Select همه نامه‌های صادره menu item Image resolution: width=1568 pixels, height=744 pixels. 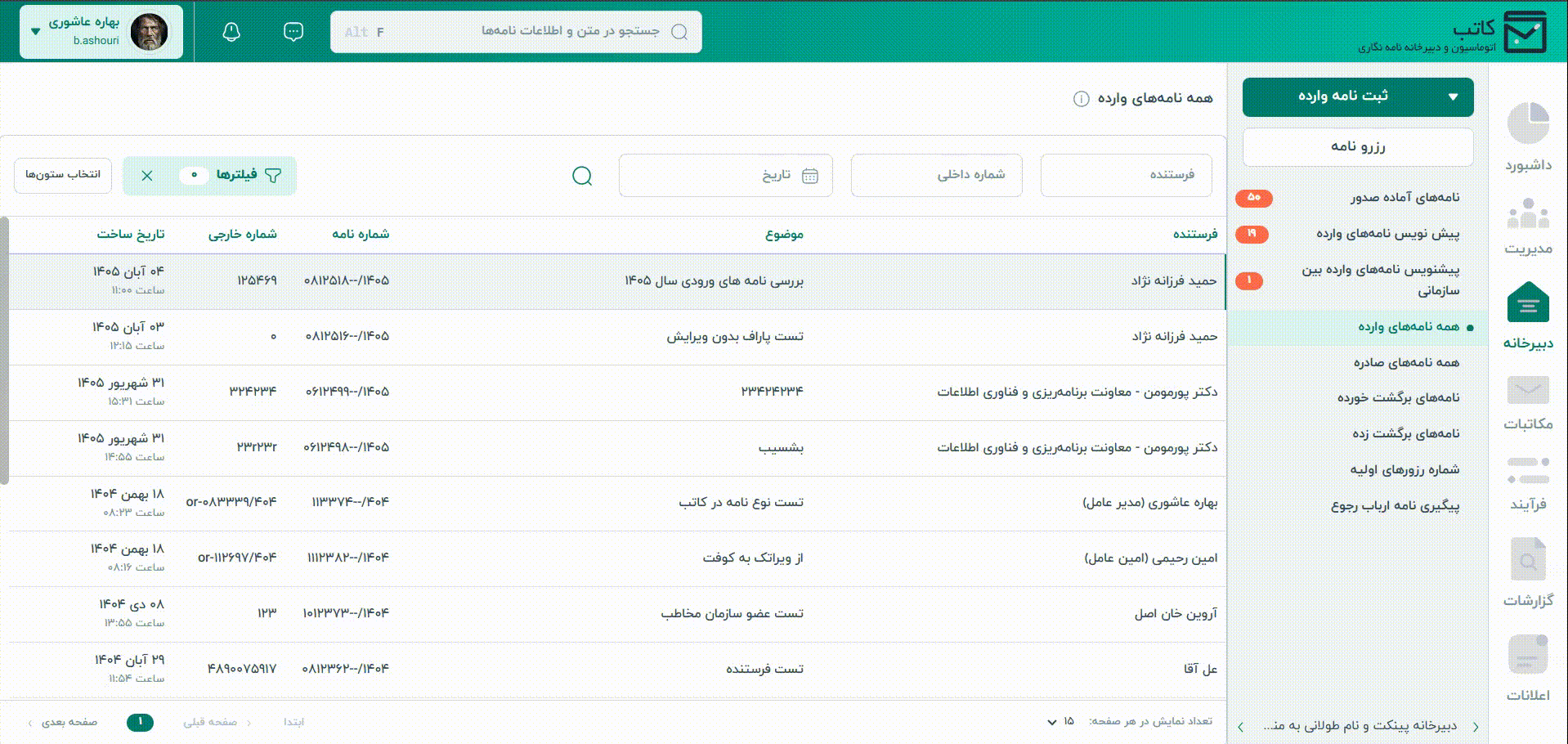pyautogui.click(x=1405, y=362)
